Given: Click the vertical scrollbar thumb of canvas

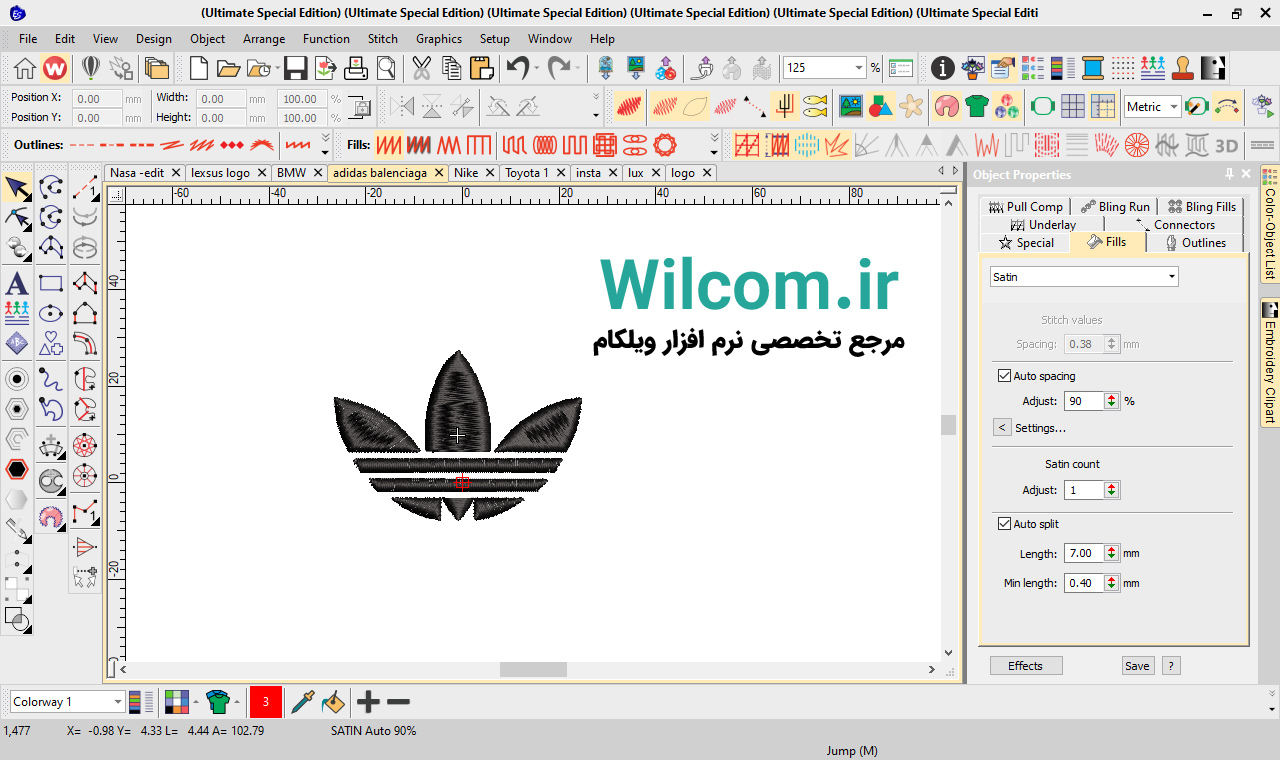Looking at the screenshot, I should (948, 425).
